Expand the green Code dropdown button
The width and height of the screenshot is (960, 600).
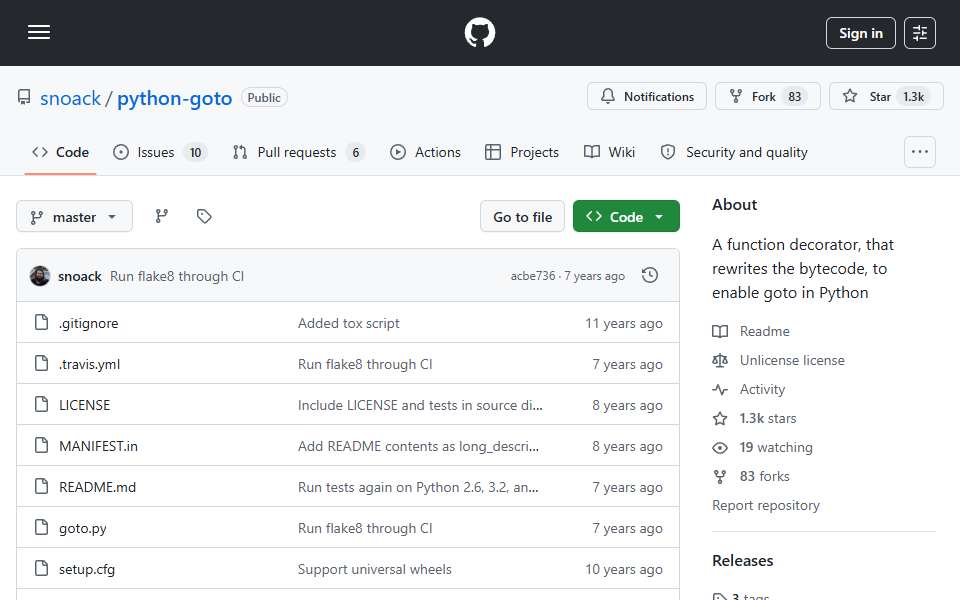(626, 217)
